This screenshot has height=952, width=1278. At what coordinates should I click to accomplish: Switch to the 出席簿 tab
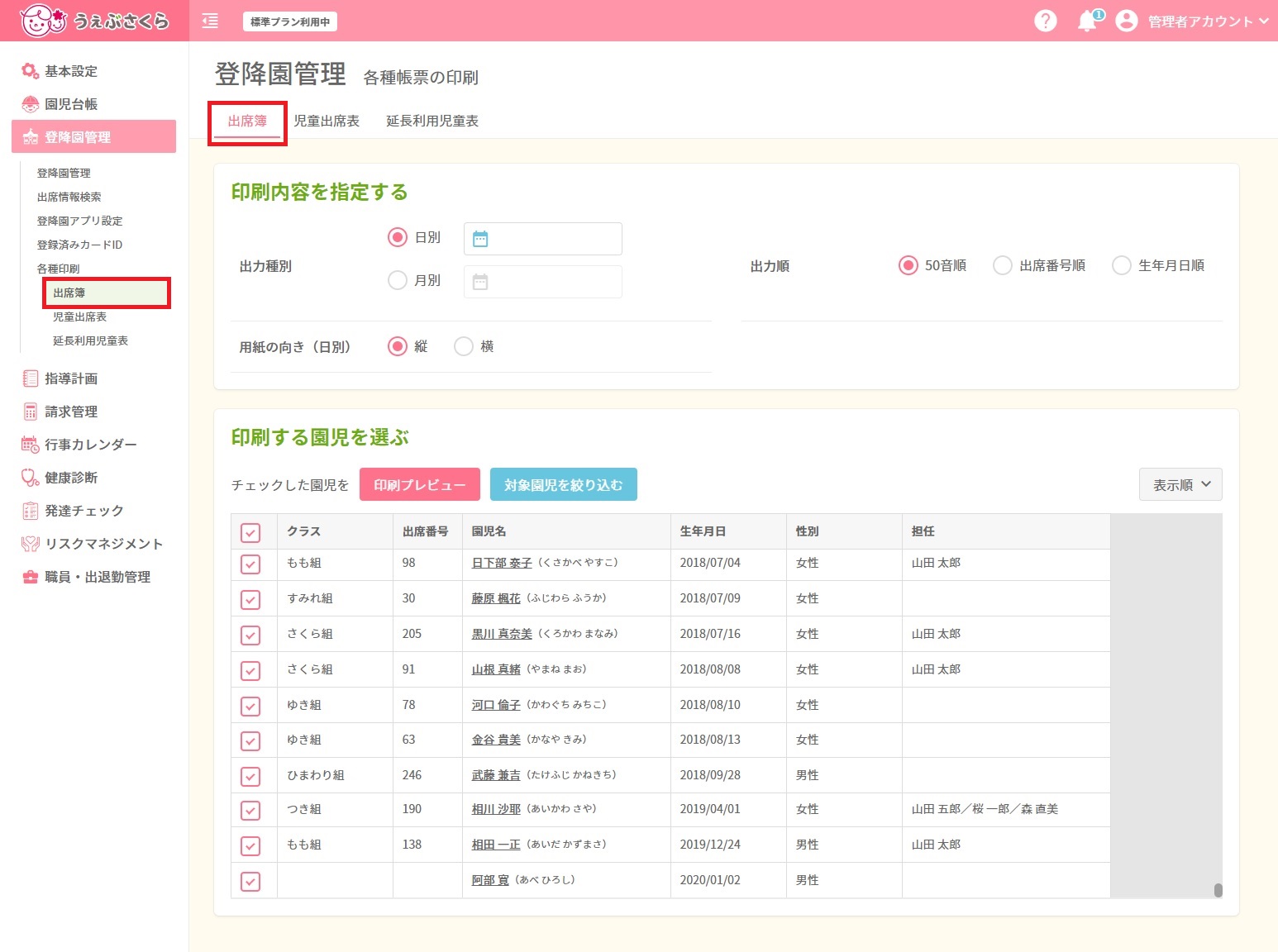pos(247,121)
